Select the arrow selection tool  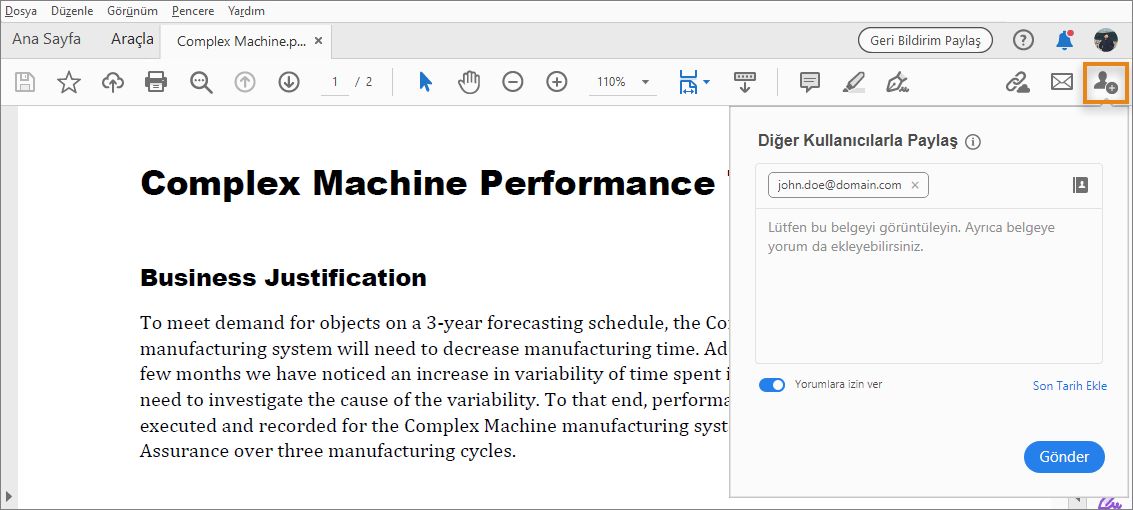pyautogui.click(x=426, y=82)
